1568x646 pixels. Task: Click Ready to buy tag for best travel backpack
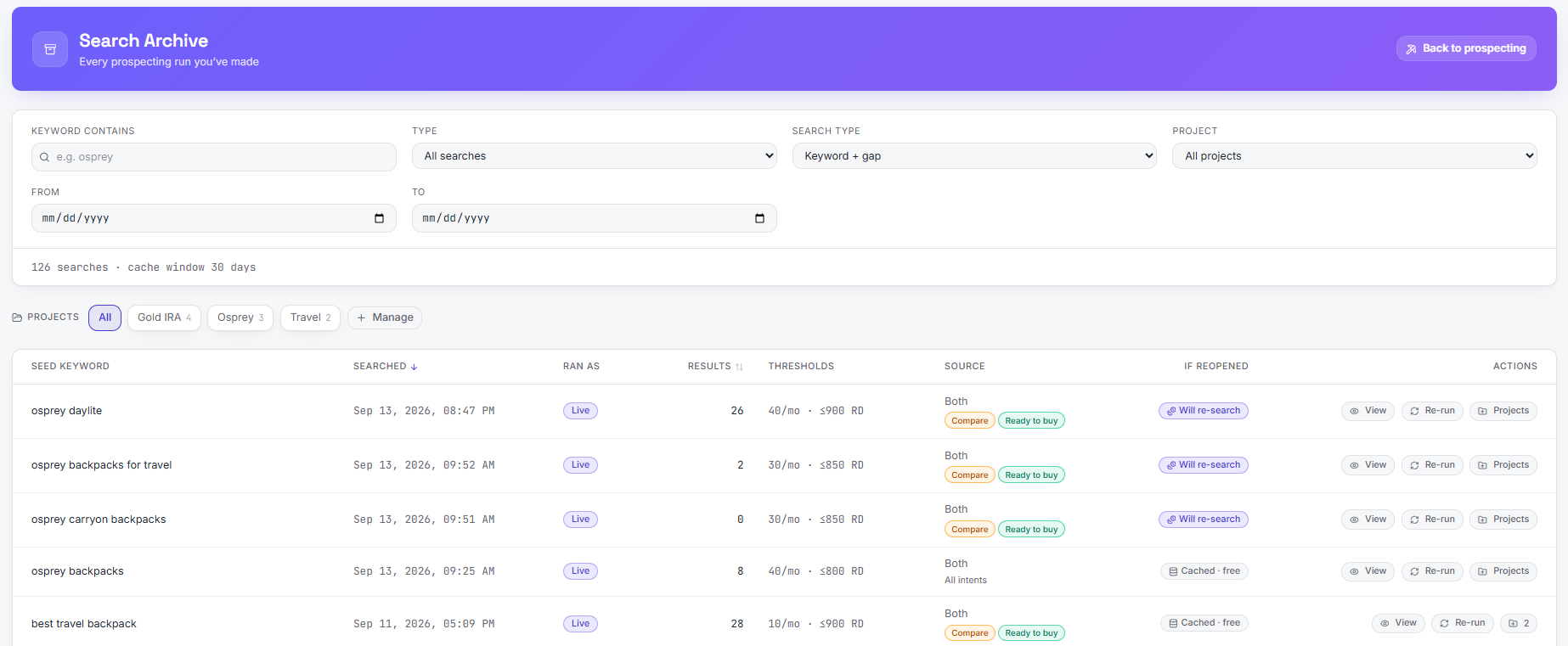(x=1031, y=633)
